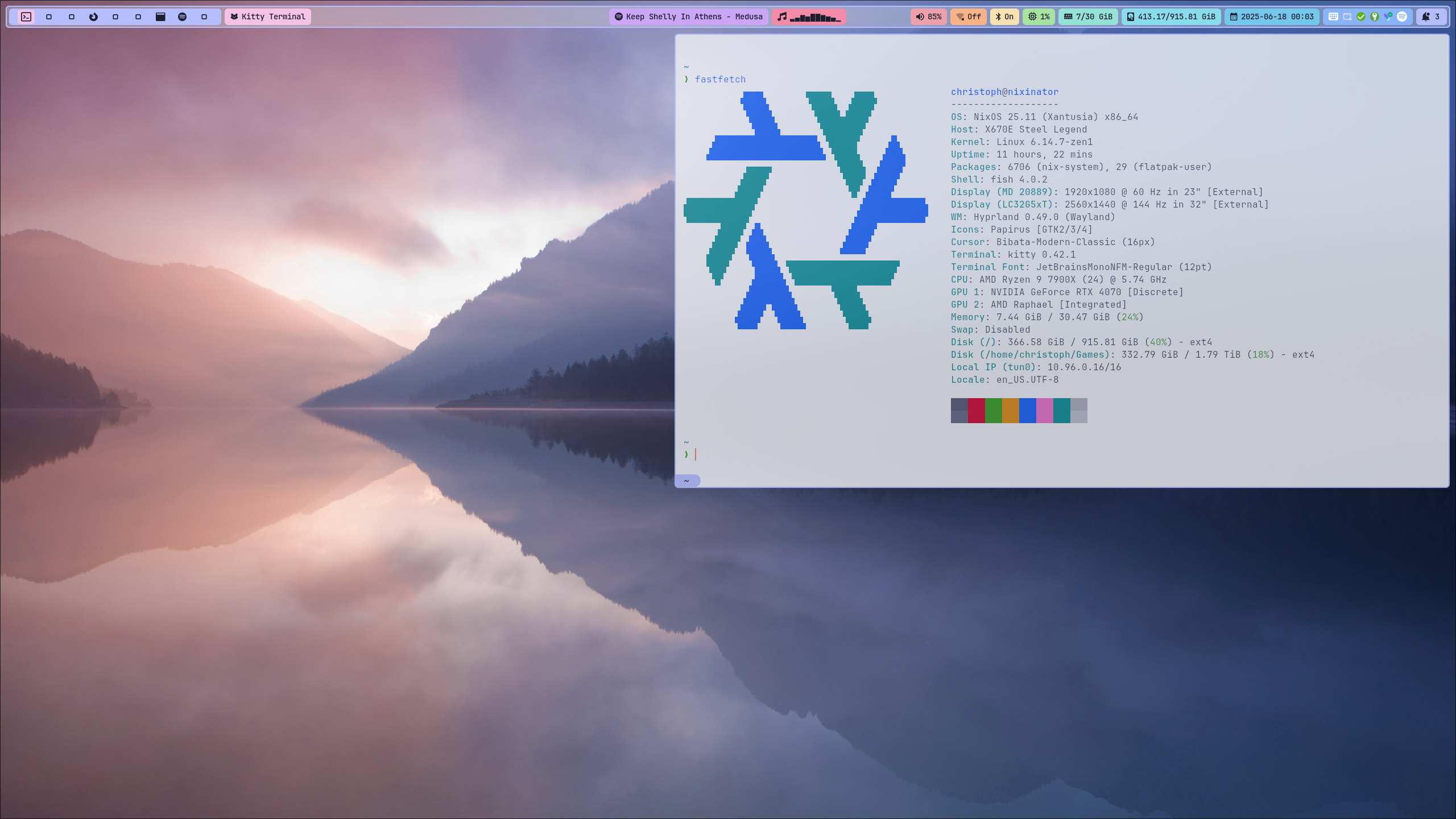This screenshot has width=1456, height=819.
Task: Expand the 2025-06-18 date and clock module
Action: tap(1272, 16)
